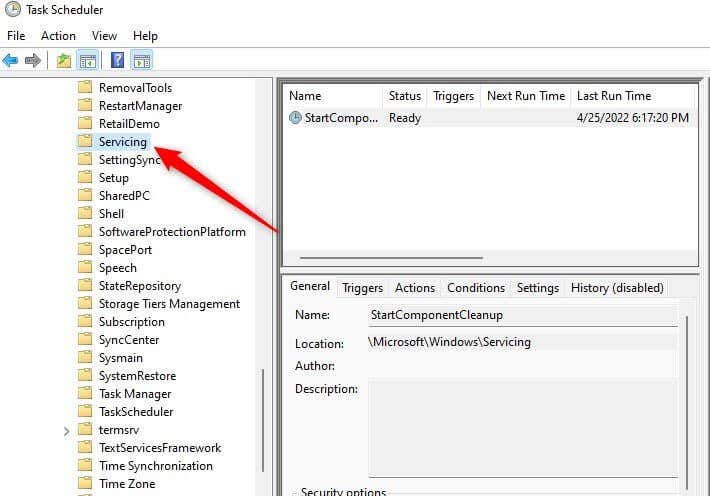Click the horizontal scrollbar in the task list
The width and height of the screenshot is (710, 496).
[x=391, y=258]
